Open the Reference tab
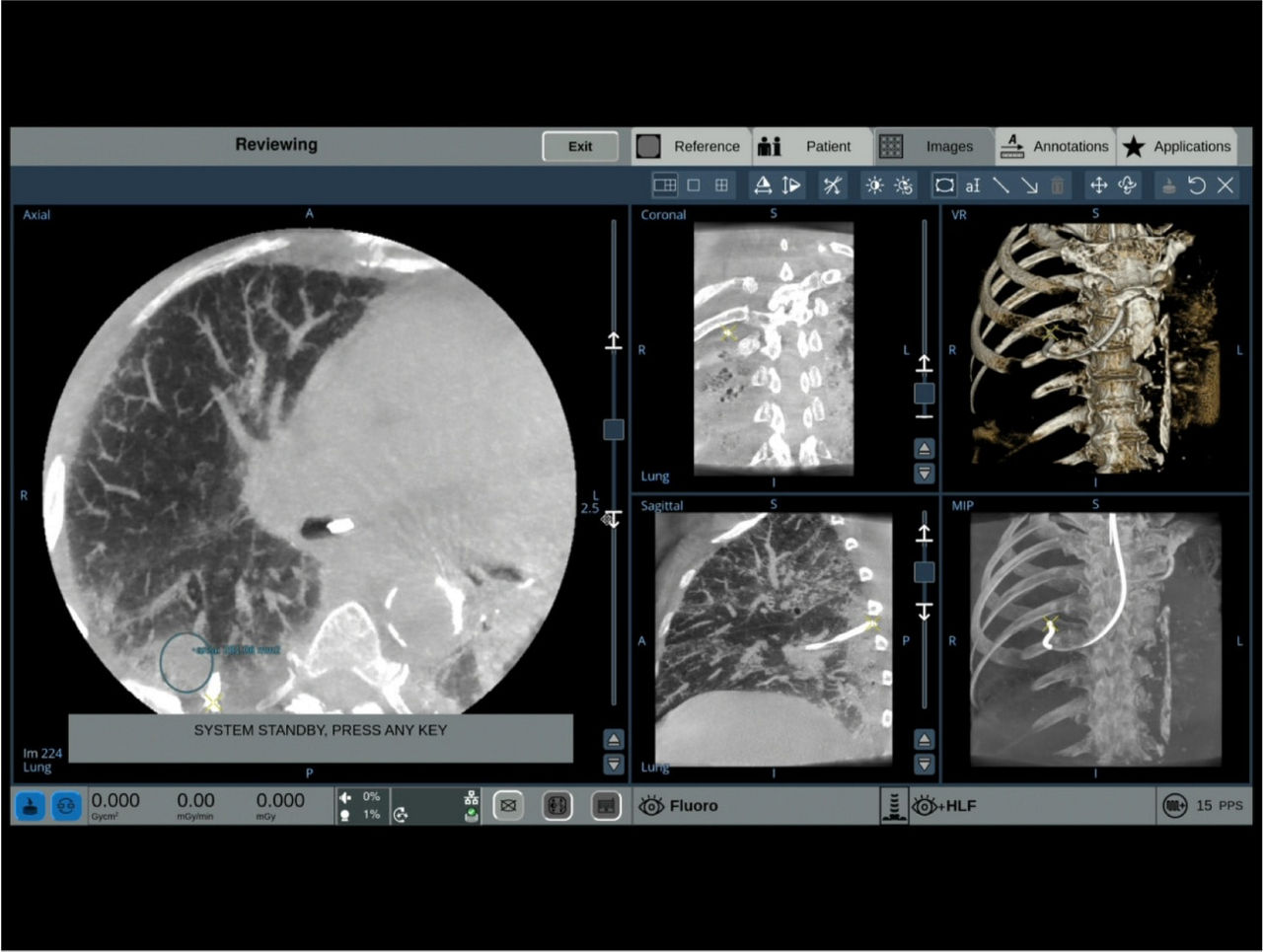 click(x=691, y=146)
